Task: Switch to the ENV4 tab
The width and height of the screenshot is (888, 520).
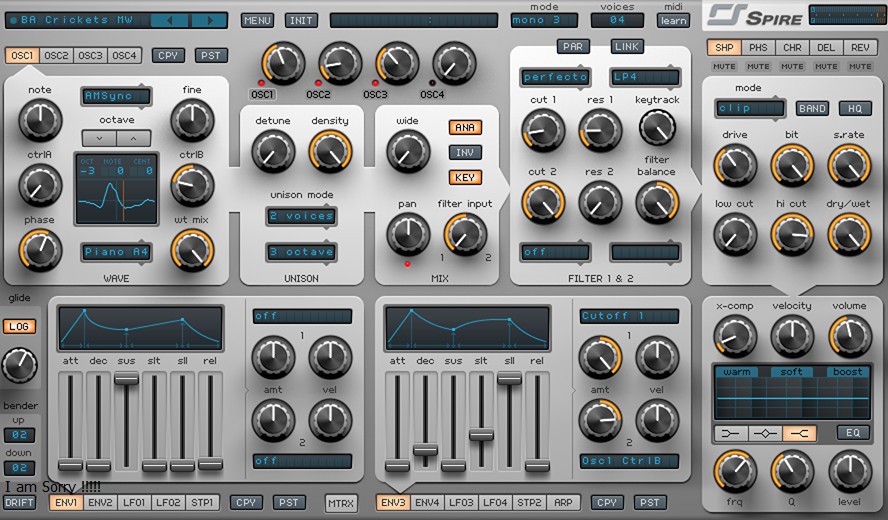Action: click(x=427, y=502)
